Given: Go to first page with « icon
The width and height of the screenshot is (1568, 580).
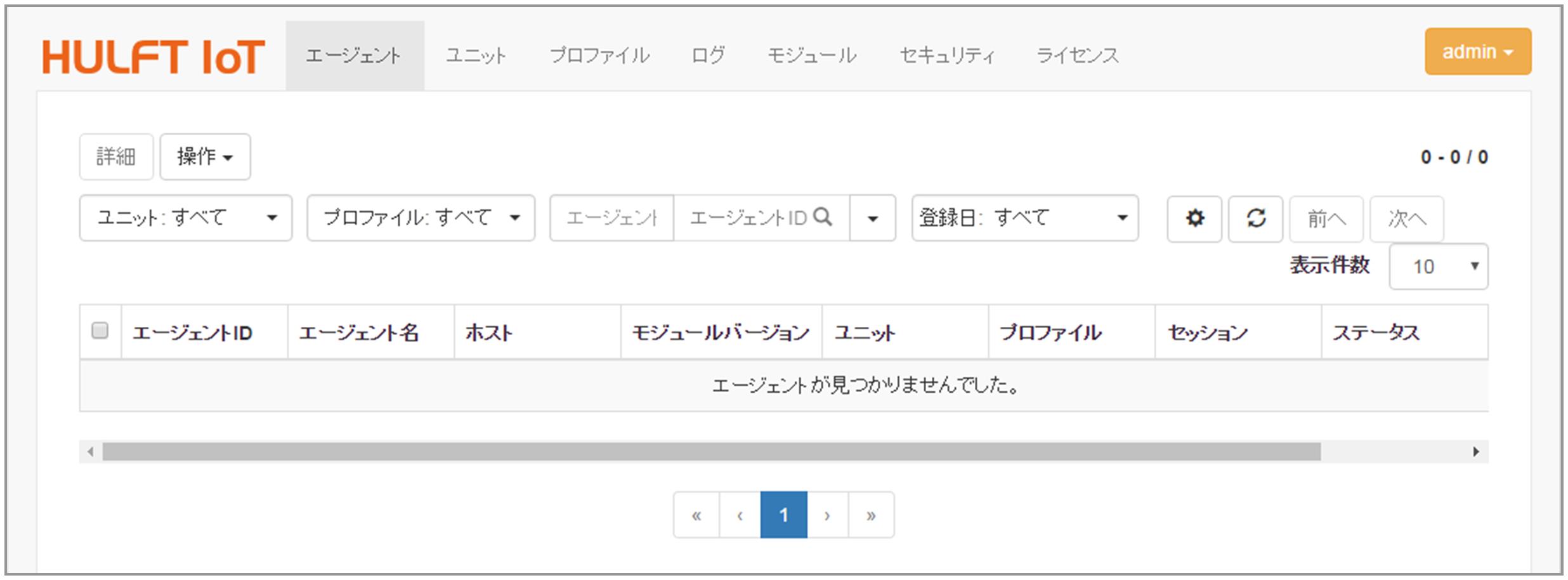Looking at the screenshot, I should [x=696, y=515].
